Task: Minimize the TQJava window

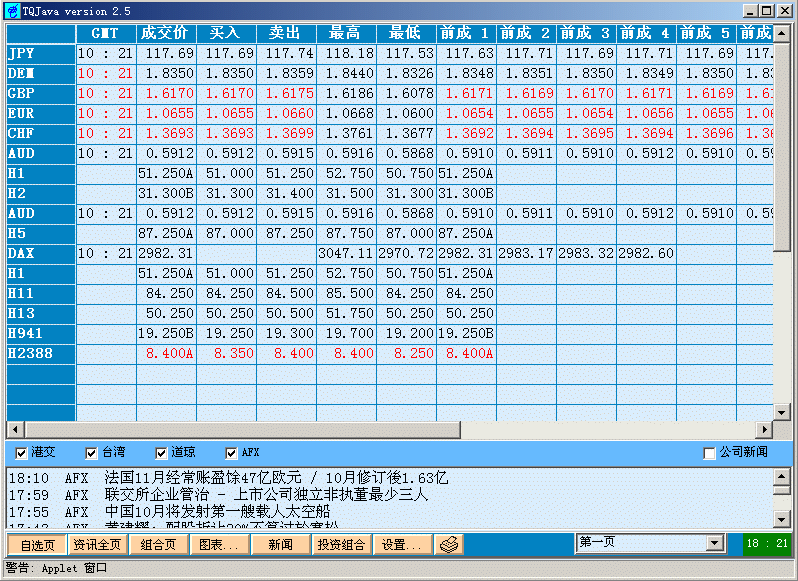Action: tap(750, 11)
